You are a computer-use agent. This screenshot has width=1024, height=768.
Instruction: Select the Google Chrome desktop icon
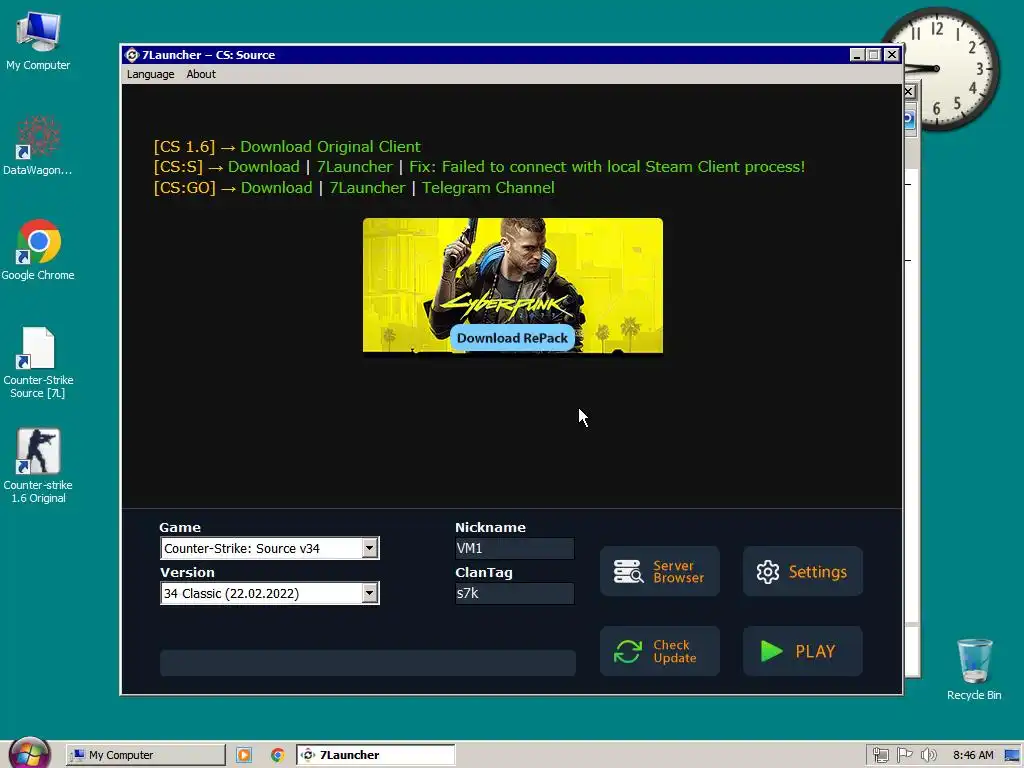38,251
